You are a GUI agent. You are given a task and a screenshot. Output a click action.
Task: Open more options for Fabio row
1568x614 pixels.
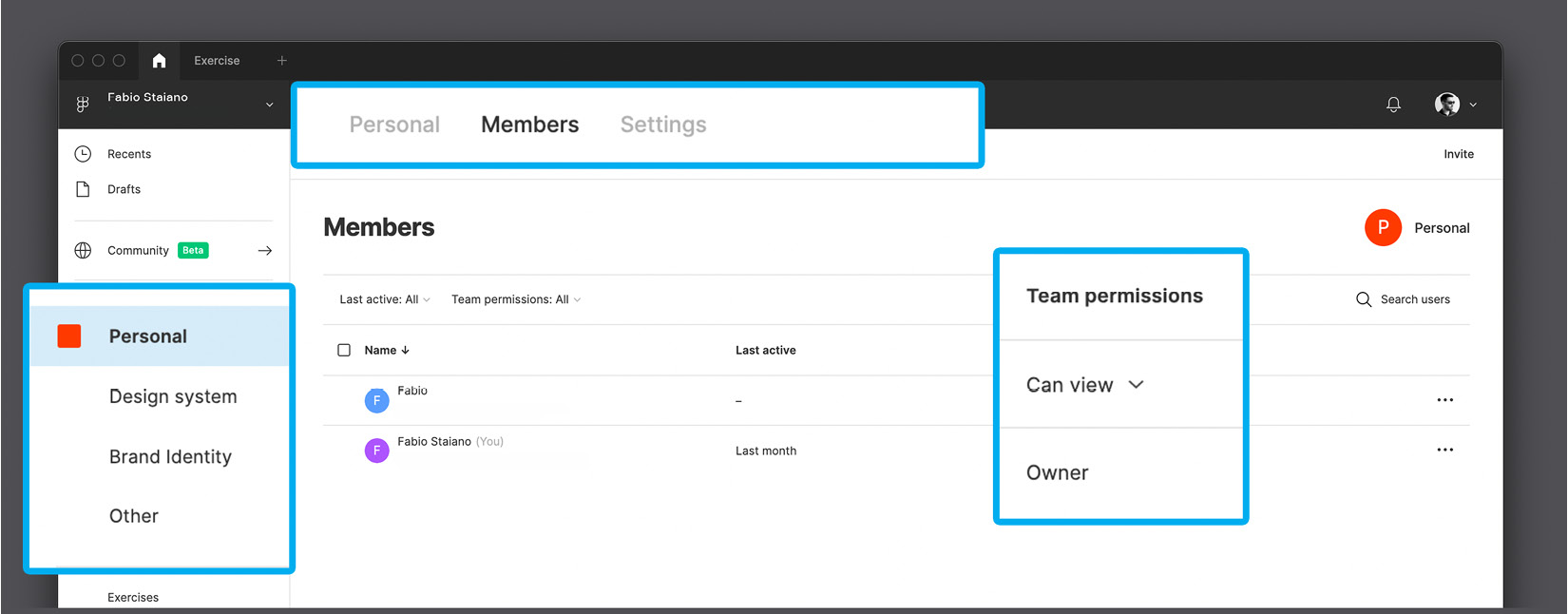(1444, 400)
